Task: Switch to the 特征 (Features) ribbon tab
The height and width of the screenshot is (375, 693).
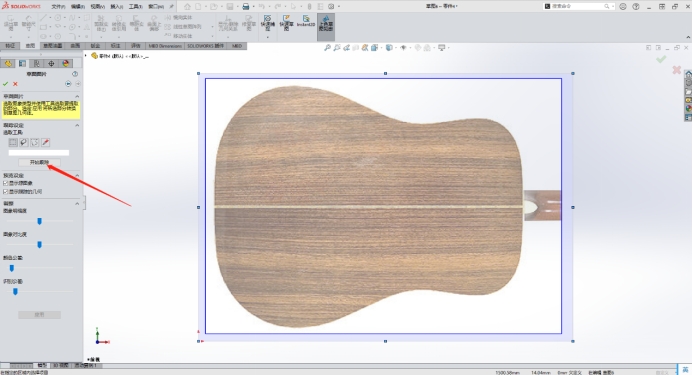Action: pos(10,46)
